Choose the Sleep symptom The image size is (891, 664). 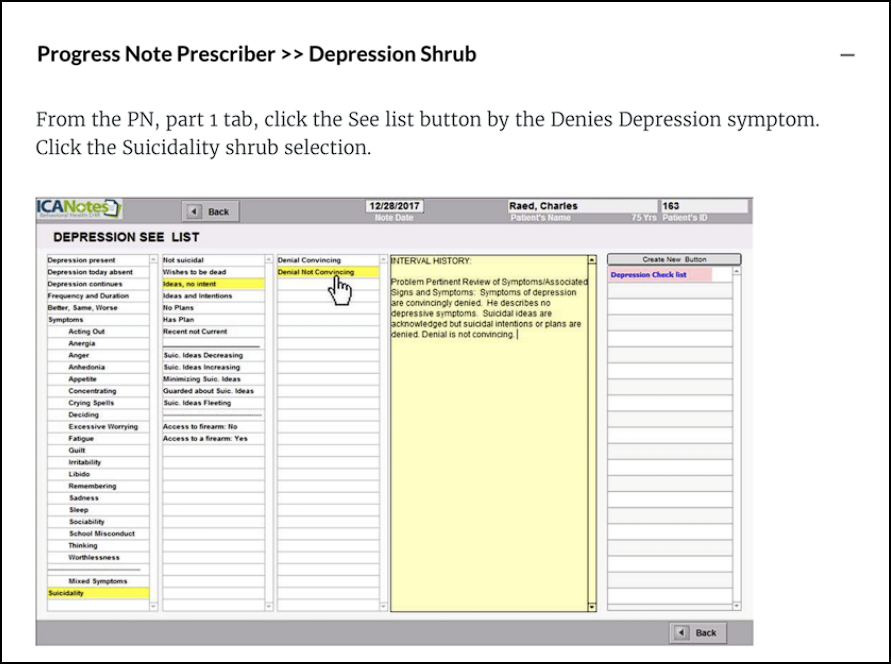[98, 510]
